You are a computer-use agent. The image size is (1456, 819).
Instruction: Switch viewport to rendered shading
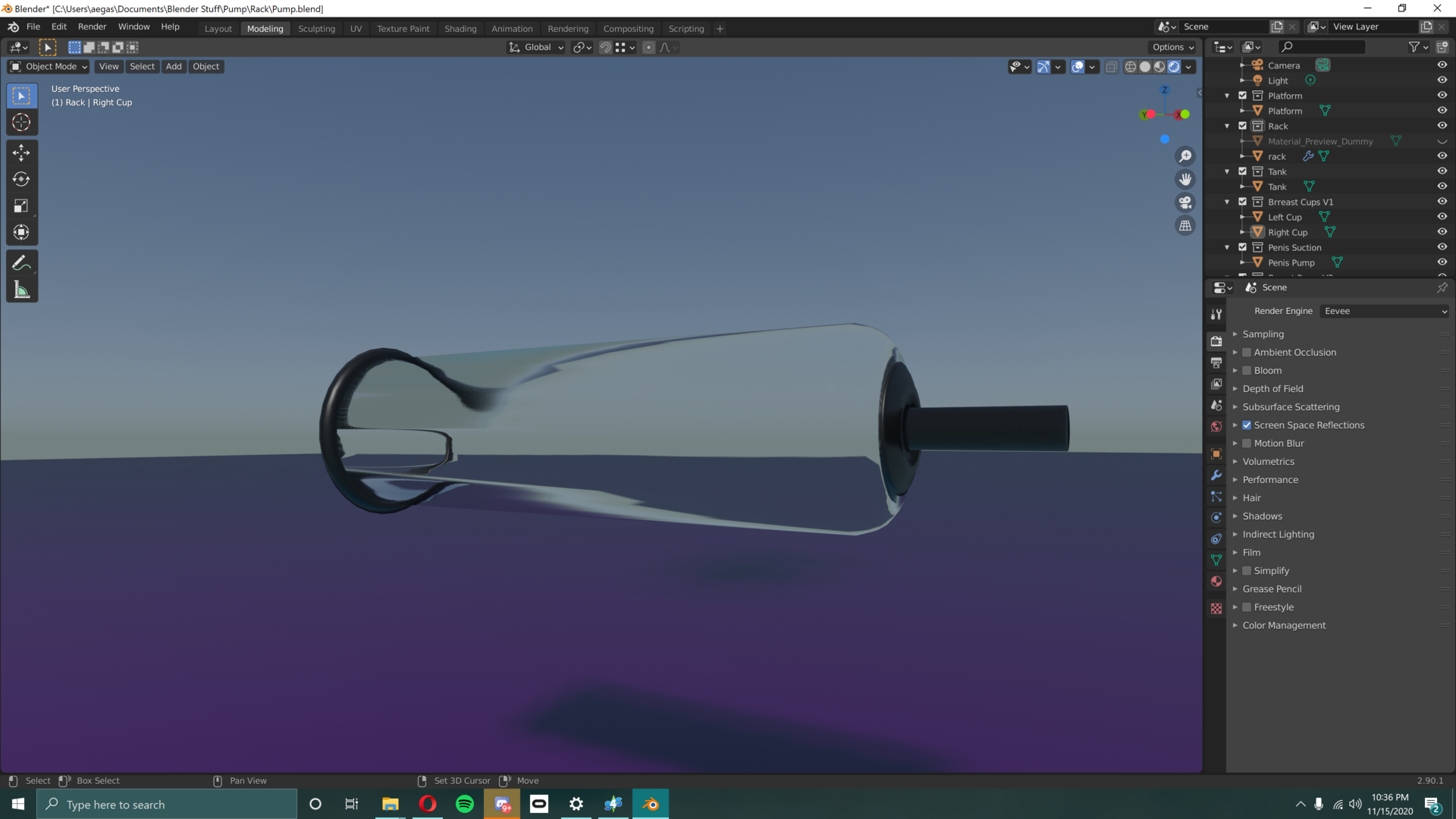(1174, 67)
